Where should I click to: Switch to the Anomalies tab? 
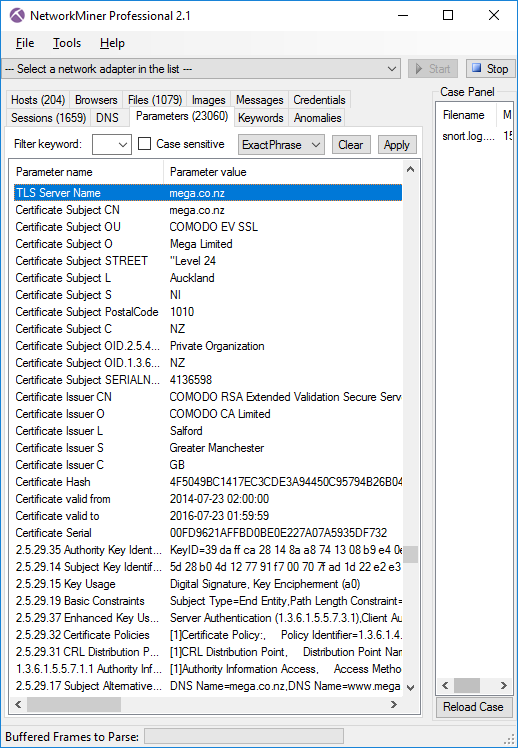click(x=318, y=118)
